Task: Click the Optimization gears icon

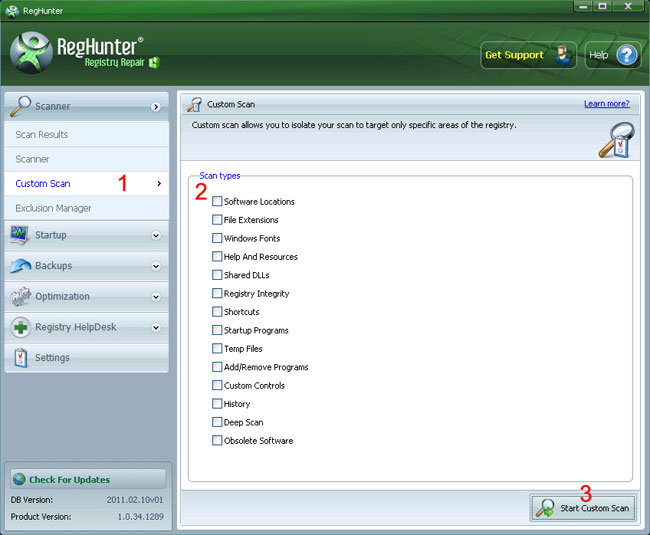Action: pyautogui.click(x=20, y=296)
